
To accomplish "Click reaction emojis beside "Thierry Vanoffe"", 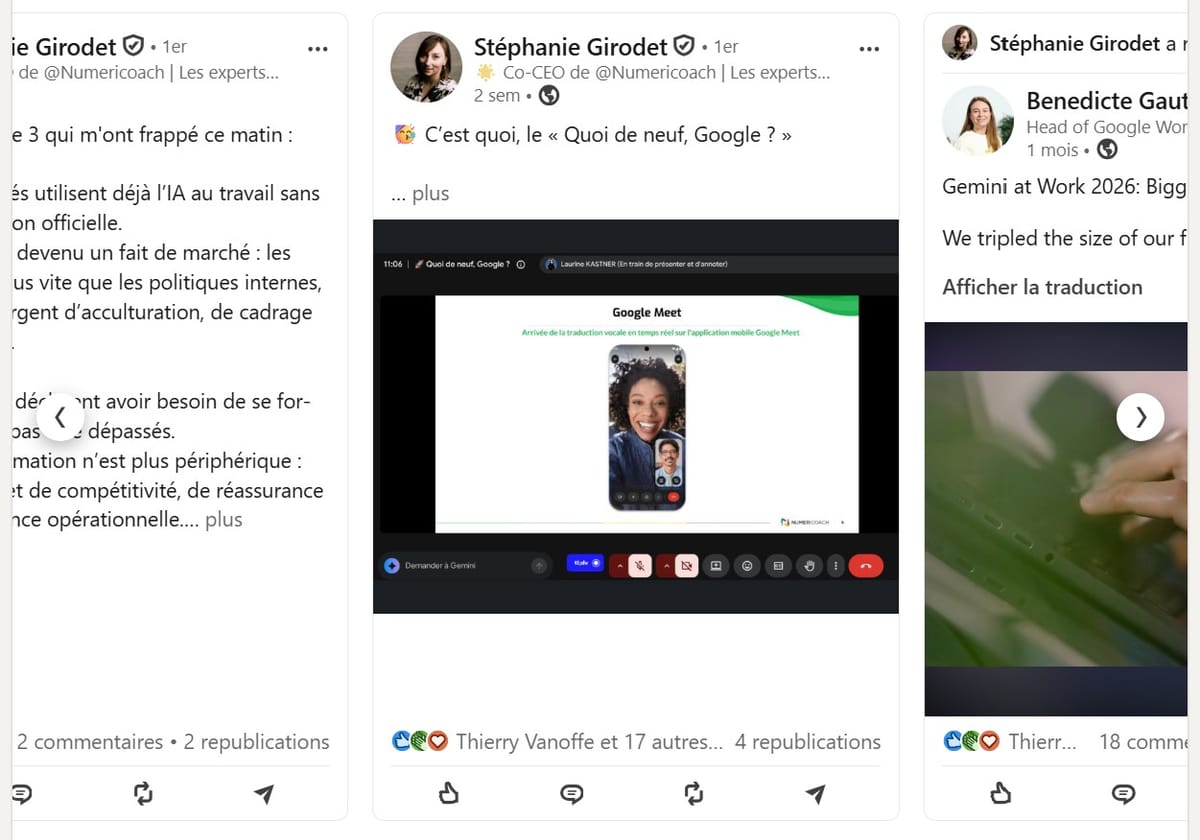I will click(420, 742).
